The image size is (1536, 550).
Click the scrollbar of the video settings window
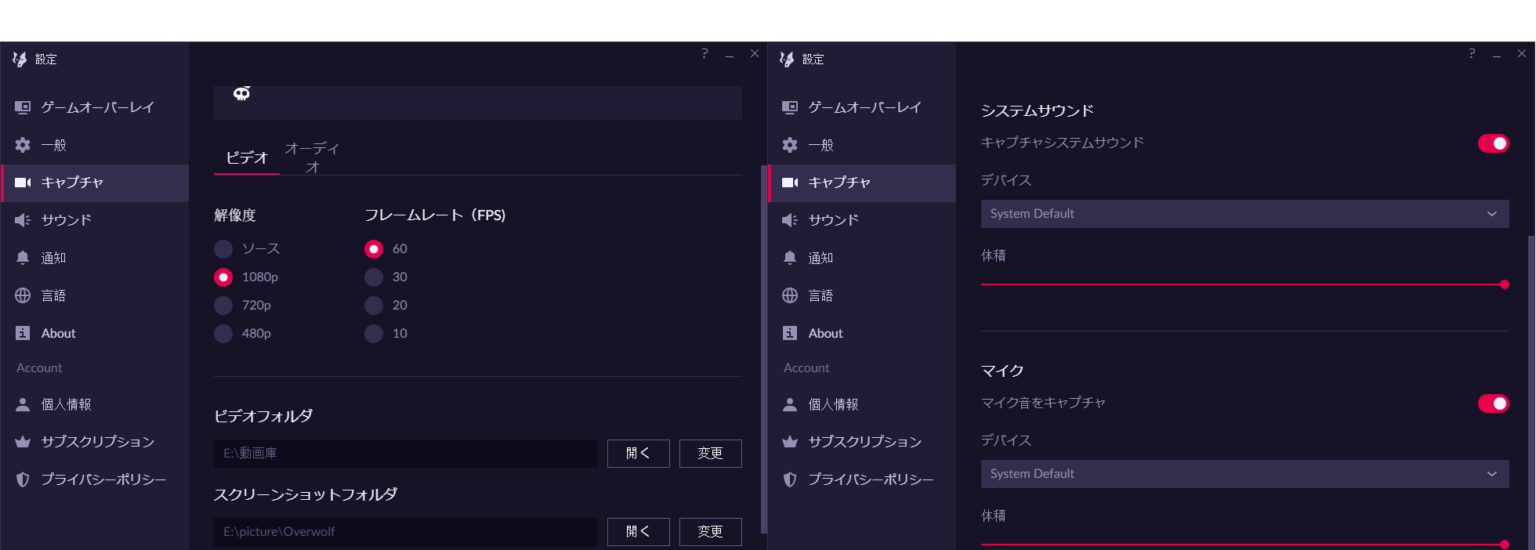[x=764, y=349]
